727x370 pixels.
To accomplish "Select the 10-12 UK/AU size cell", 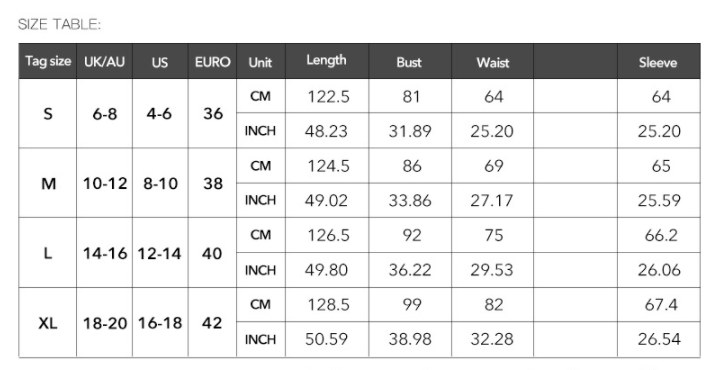I will 105,184.
